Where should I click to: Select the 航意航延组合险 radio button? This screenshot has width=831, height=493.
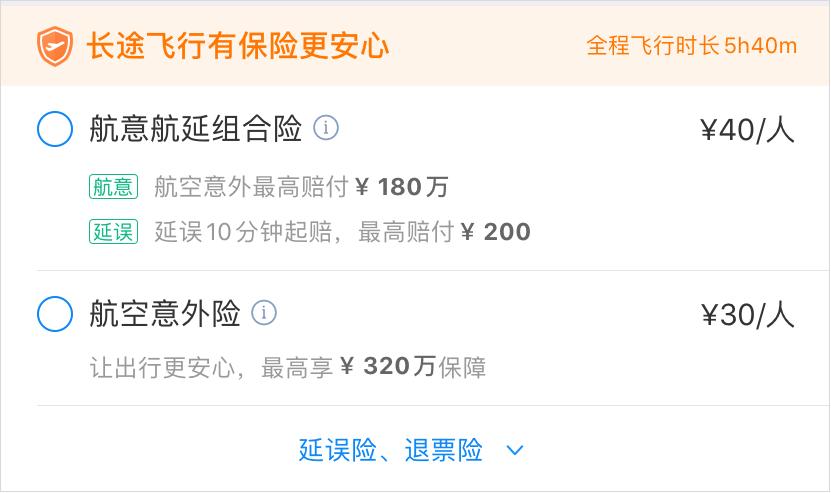tap(55, 129)
